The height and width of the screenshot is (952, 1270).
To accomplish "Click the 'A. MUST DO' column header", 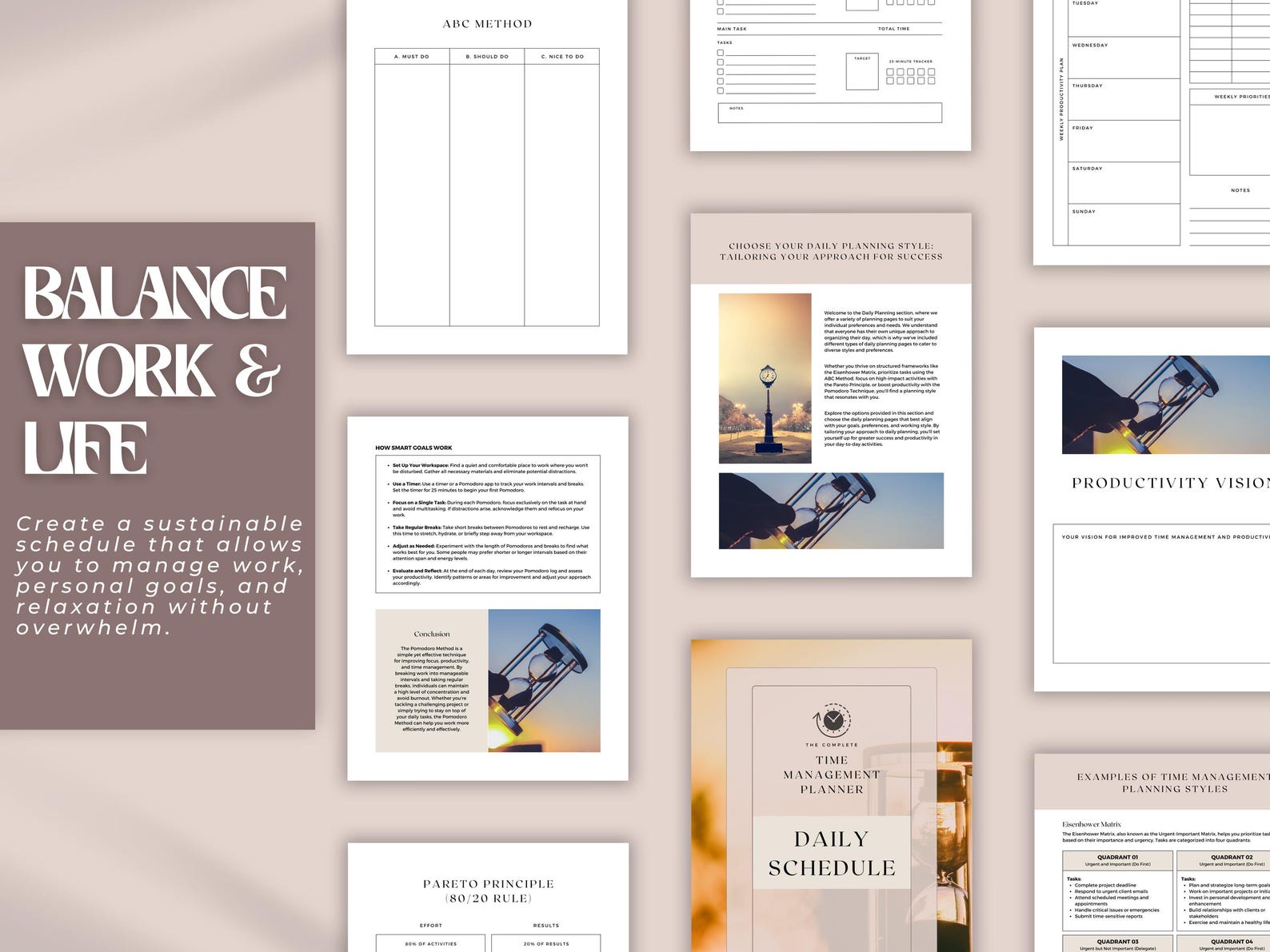I will (412, 57).
